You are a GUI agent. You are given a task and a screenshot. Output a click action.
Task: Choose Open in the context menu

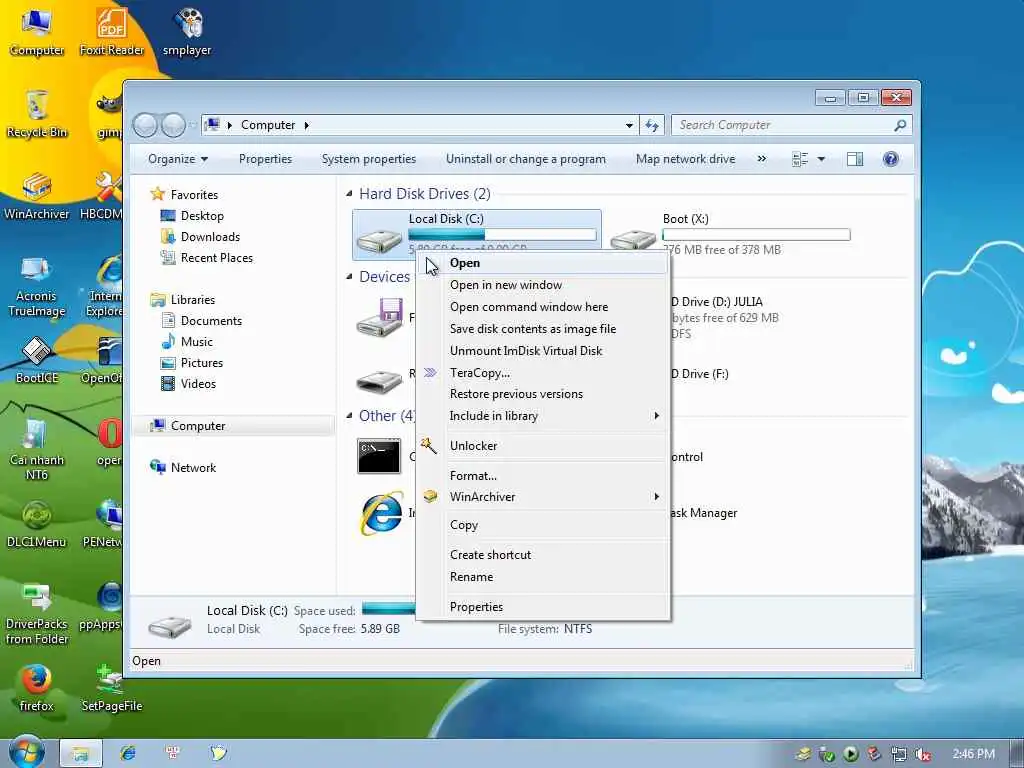pos(542,263)
